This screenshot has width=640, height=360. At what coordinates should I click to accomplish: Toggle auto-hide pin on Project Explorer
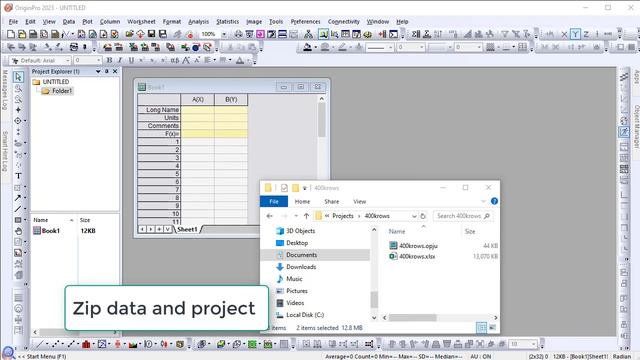pyautogui.click(x=107, y=71)
